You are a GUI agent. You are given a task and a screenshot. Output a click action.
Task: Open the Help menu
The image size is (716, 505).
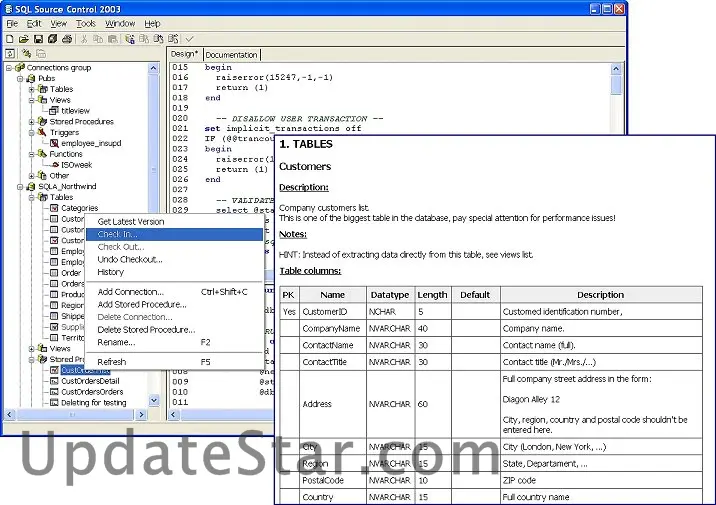(x=153, y=24)
